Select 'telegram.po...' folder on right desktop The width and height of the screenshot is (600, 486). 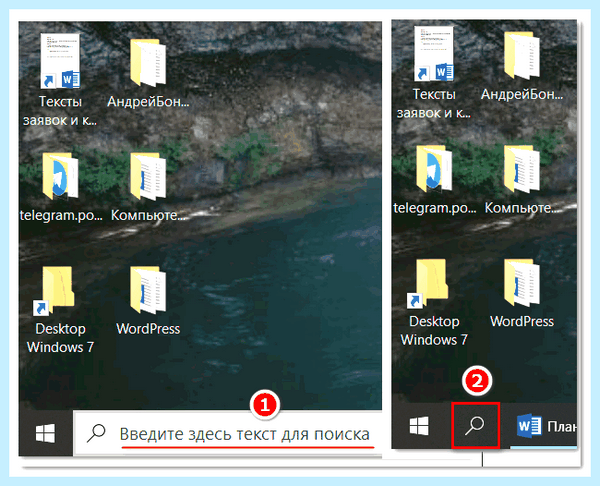(435, 180)
